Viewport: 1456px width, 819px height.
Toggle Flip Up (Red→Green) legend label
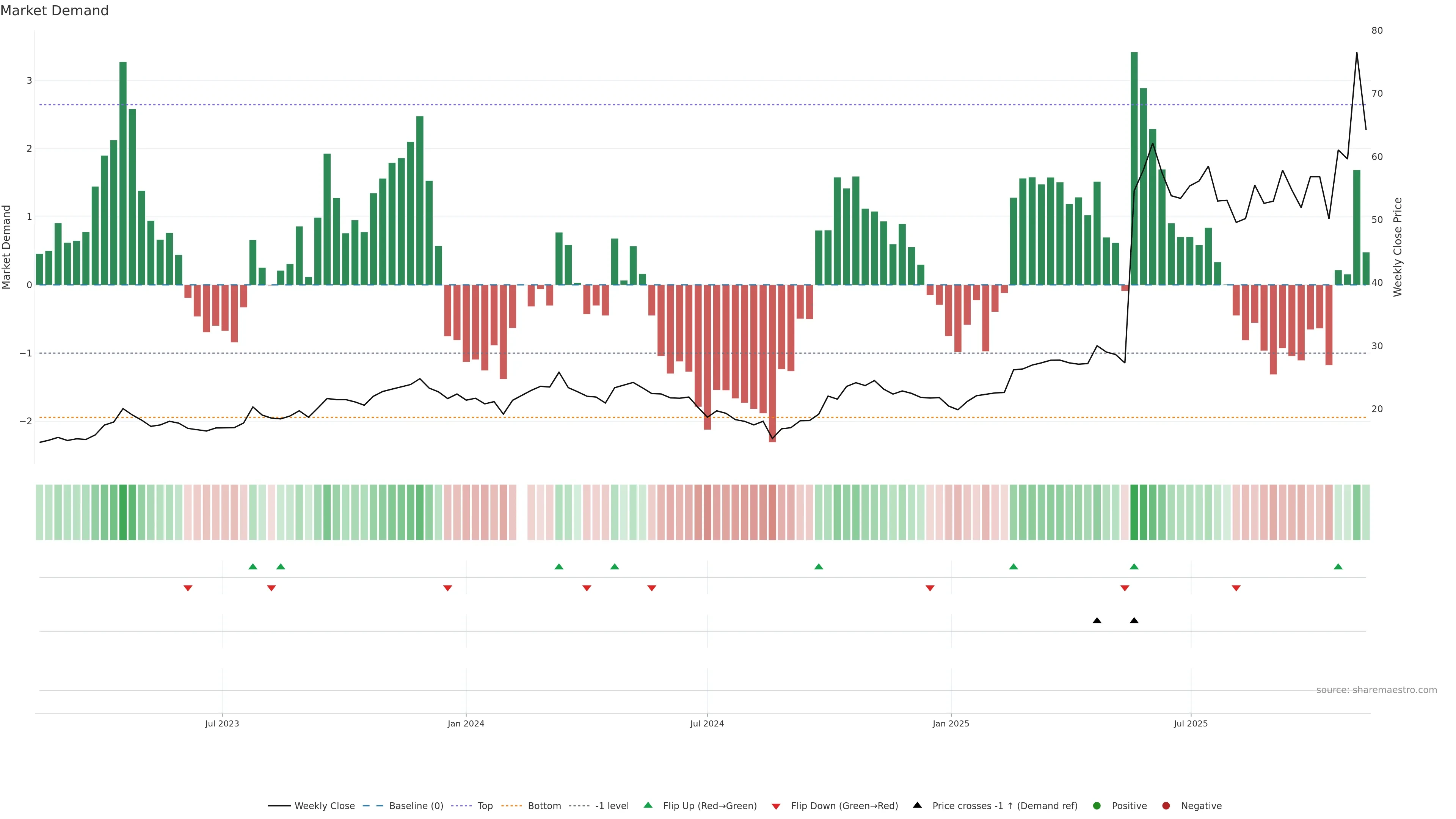(709, 806)
